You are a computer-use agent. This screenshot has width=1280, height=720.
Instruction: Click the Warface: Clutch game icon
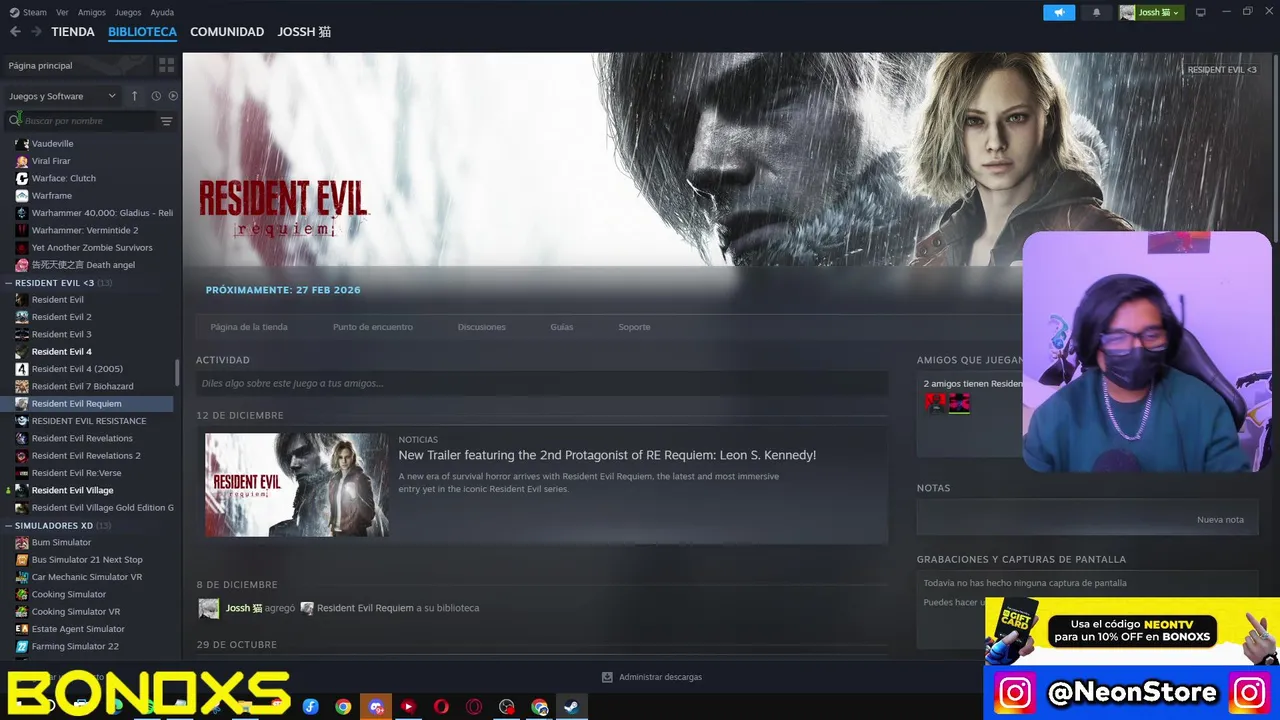pyautogui.click(x=22, y=178)
